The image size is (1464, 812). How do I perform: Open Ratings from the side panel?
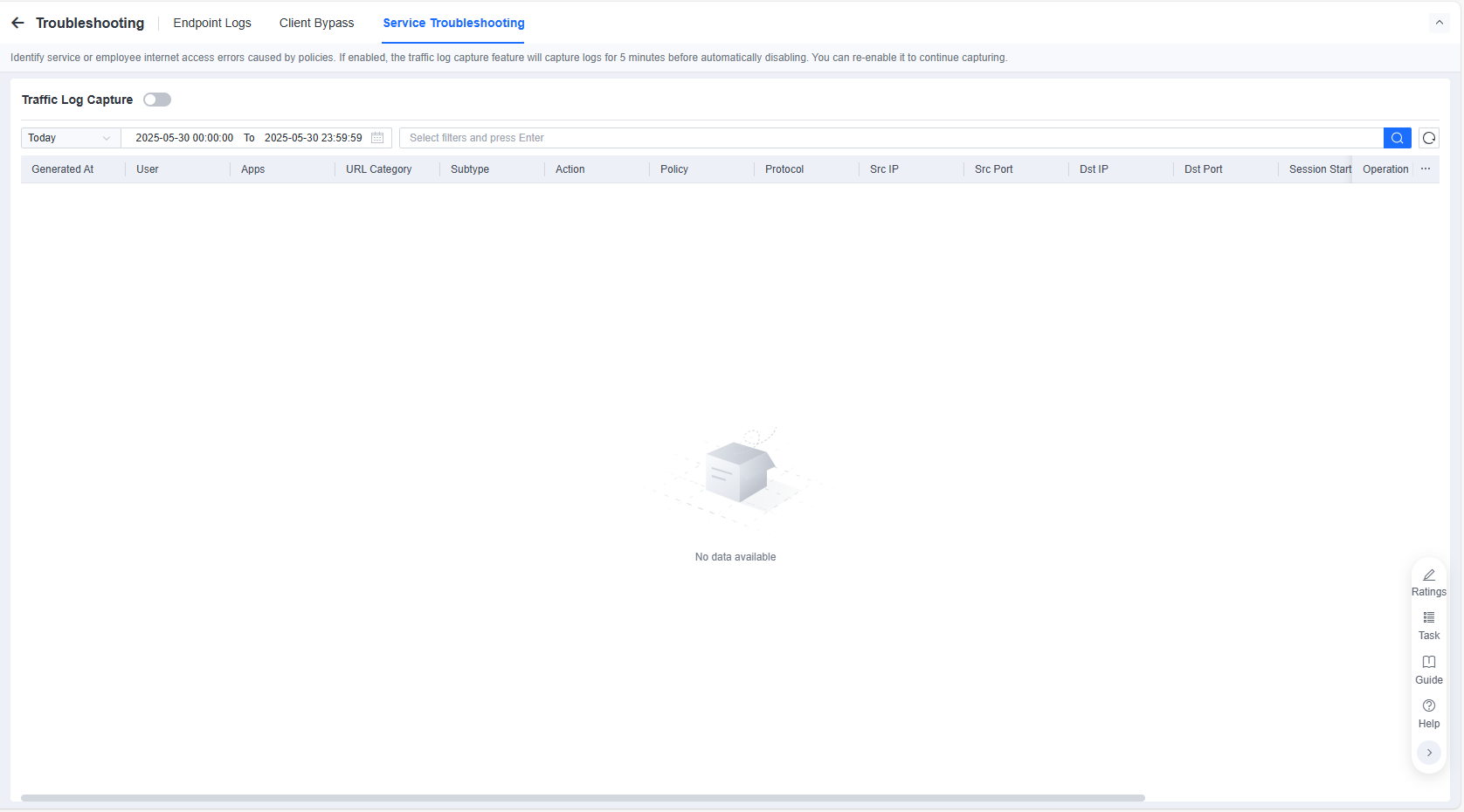[x=1429, y=582]
